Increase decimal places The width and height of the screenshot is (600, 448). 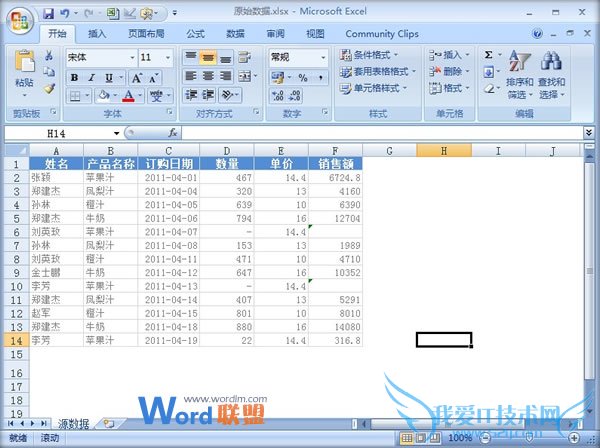pyautogui.click(x=277, y=95)
